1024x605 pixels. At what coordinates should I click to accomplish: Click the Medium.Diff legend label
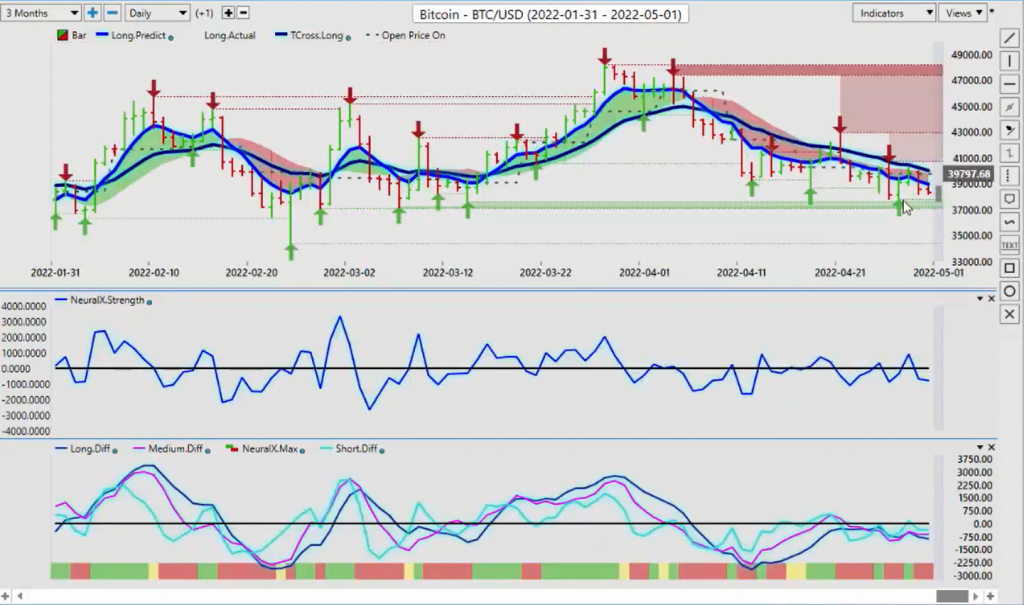click(175, 449)
